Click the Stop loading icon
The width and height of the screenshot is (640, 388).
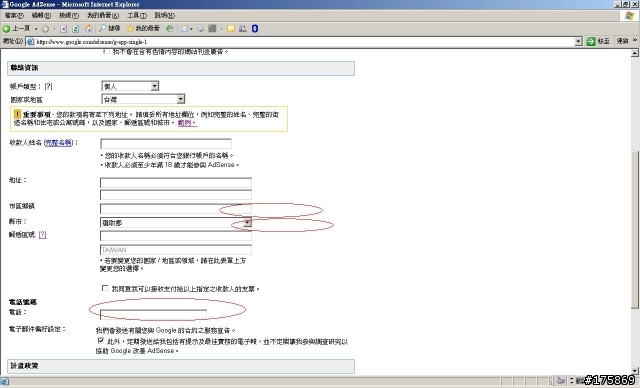[x=64, y=29]
